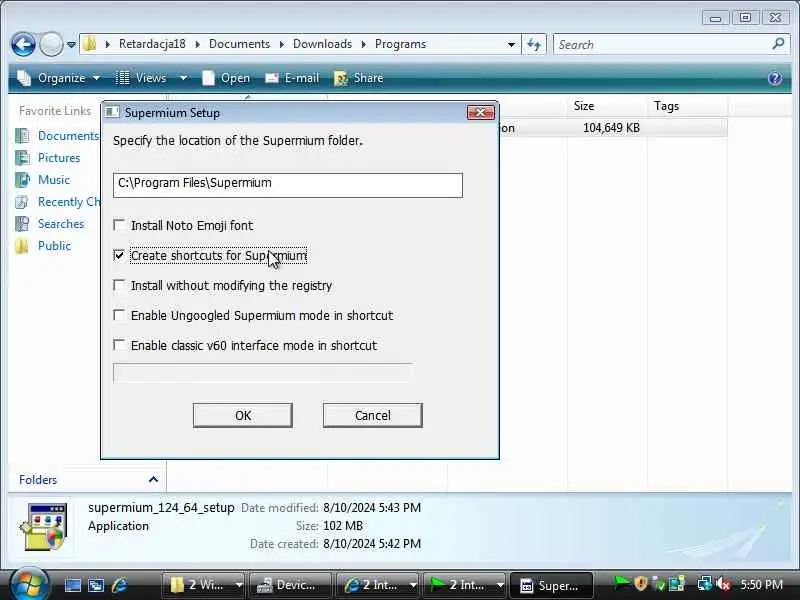Image resolution: width=800 pixels, height=600 pixels.
Task: Open the address bar history dropdown
Action: coord(511,44)
